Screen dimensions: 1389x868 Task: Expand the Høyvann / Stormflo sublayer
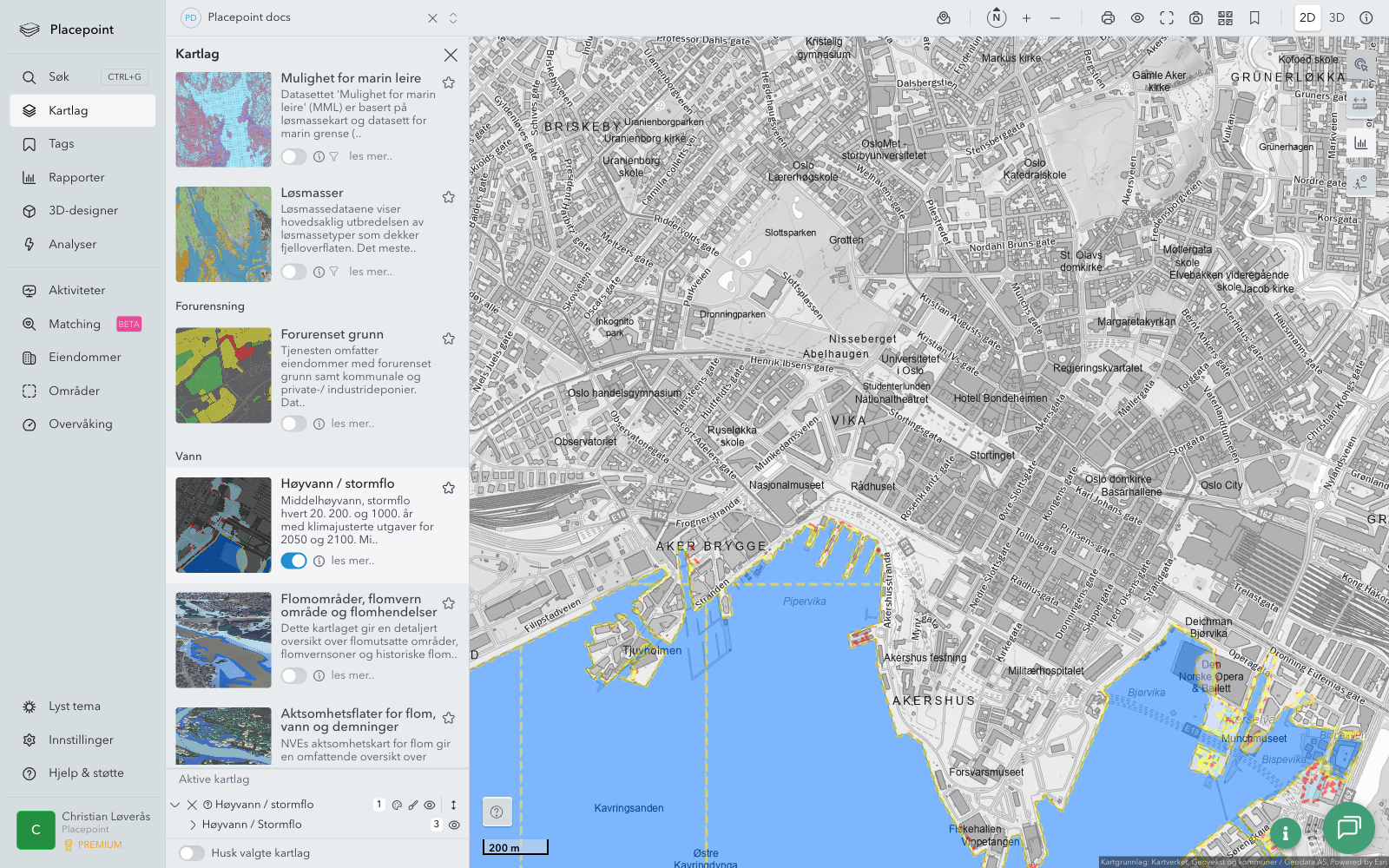pos(193,825)
